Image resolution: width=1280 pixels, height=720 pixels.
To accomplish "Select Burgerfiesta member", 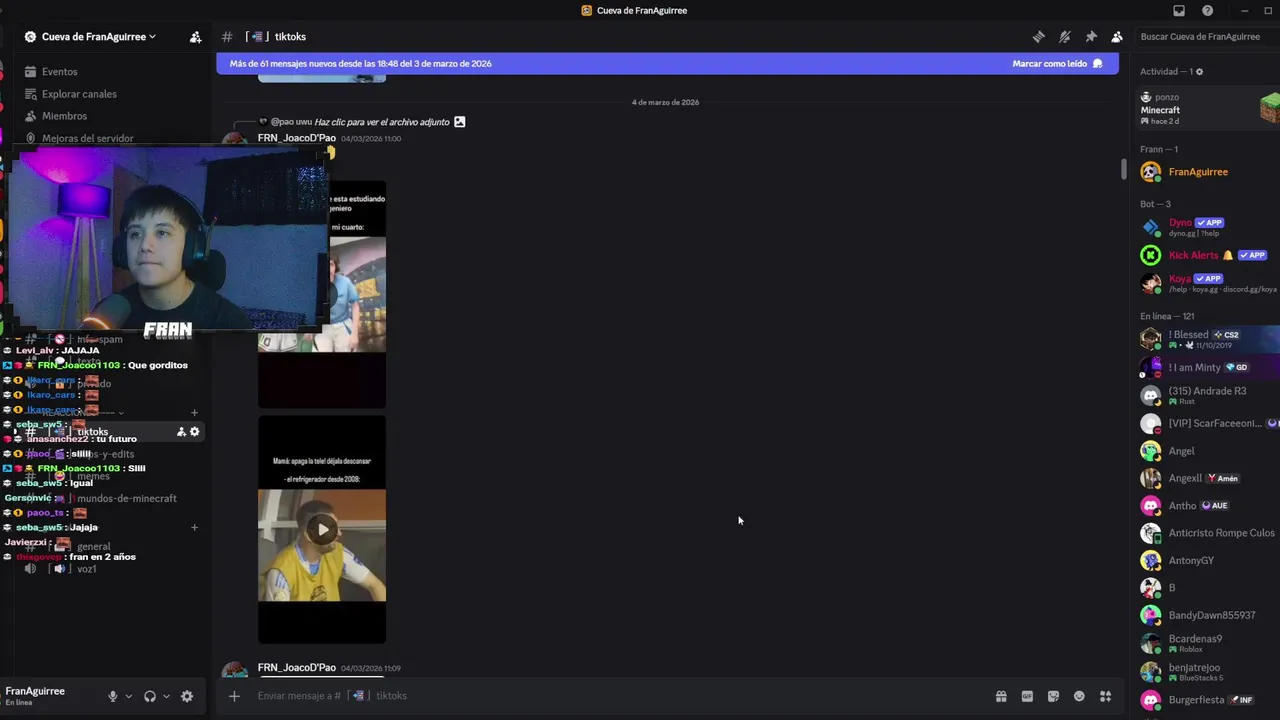I will (1208, 700).
